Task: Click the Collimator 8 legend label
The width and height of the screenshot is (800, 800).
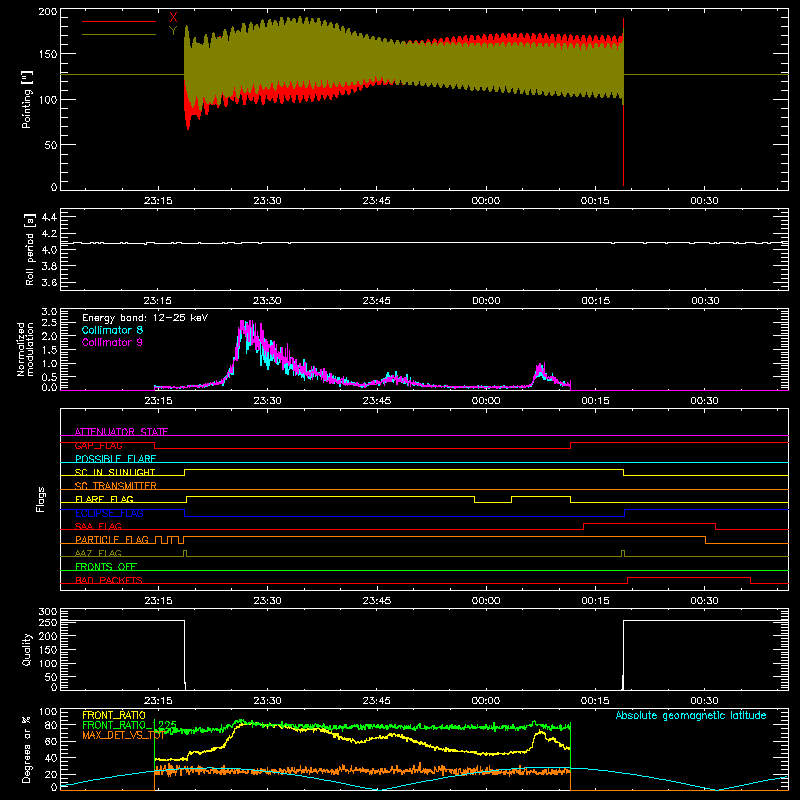Action: 112,330
